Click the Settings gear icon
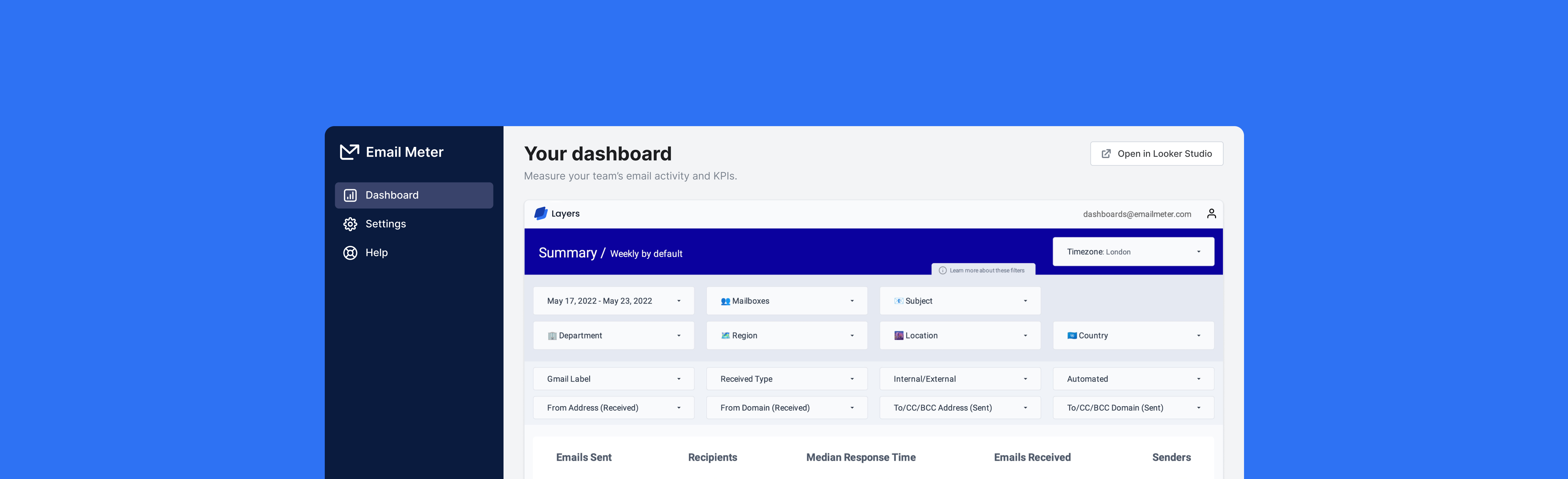 pos(350,224)
